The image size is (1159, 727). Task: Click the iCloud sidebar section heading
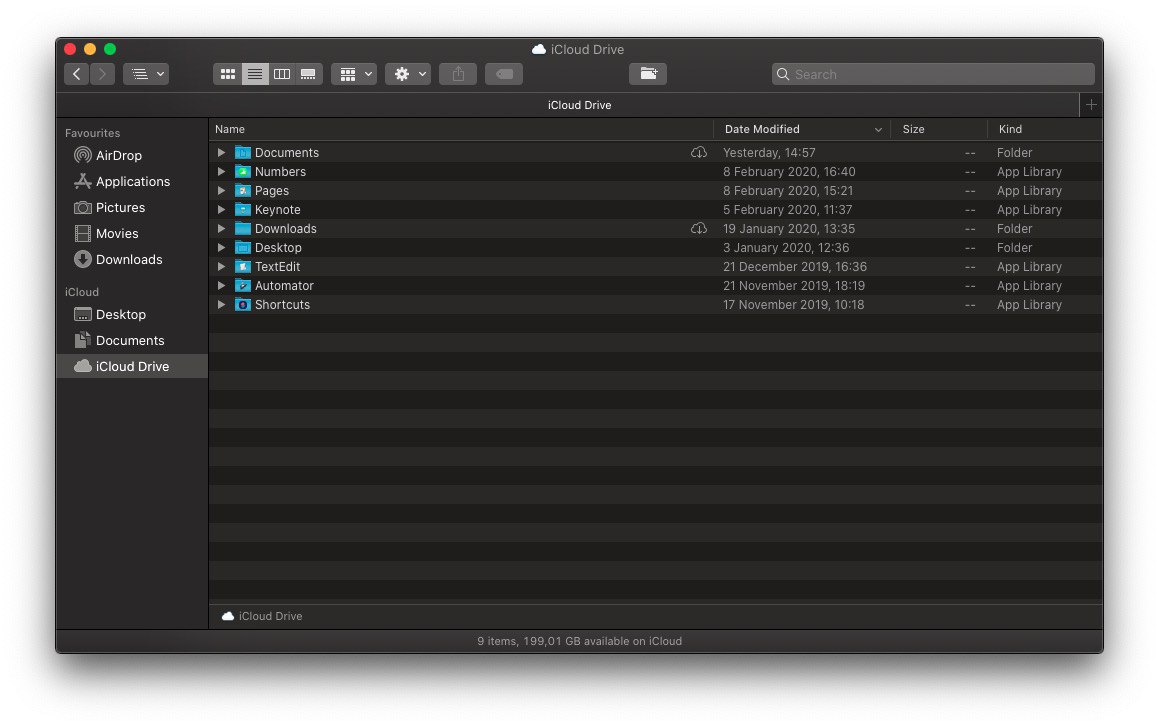pos(81,292)
